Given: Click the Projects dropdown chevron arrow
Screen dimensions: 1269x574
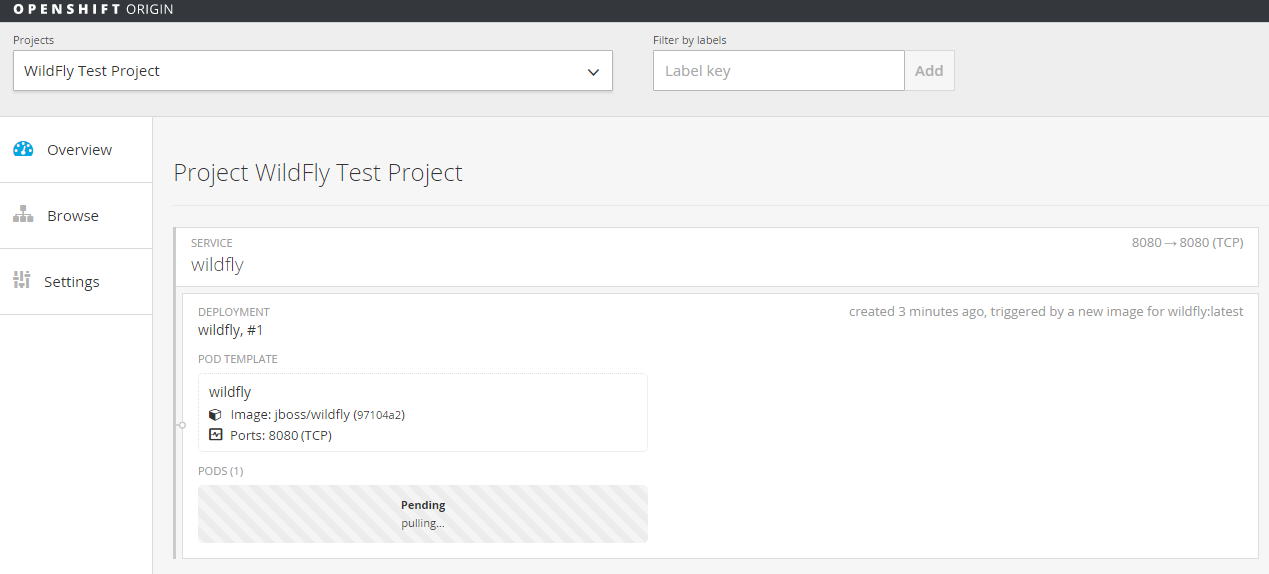Looking at the screenshot, I should 593,72.
